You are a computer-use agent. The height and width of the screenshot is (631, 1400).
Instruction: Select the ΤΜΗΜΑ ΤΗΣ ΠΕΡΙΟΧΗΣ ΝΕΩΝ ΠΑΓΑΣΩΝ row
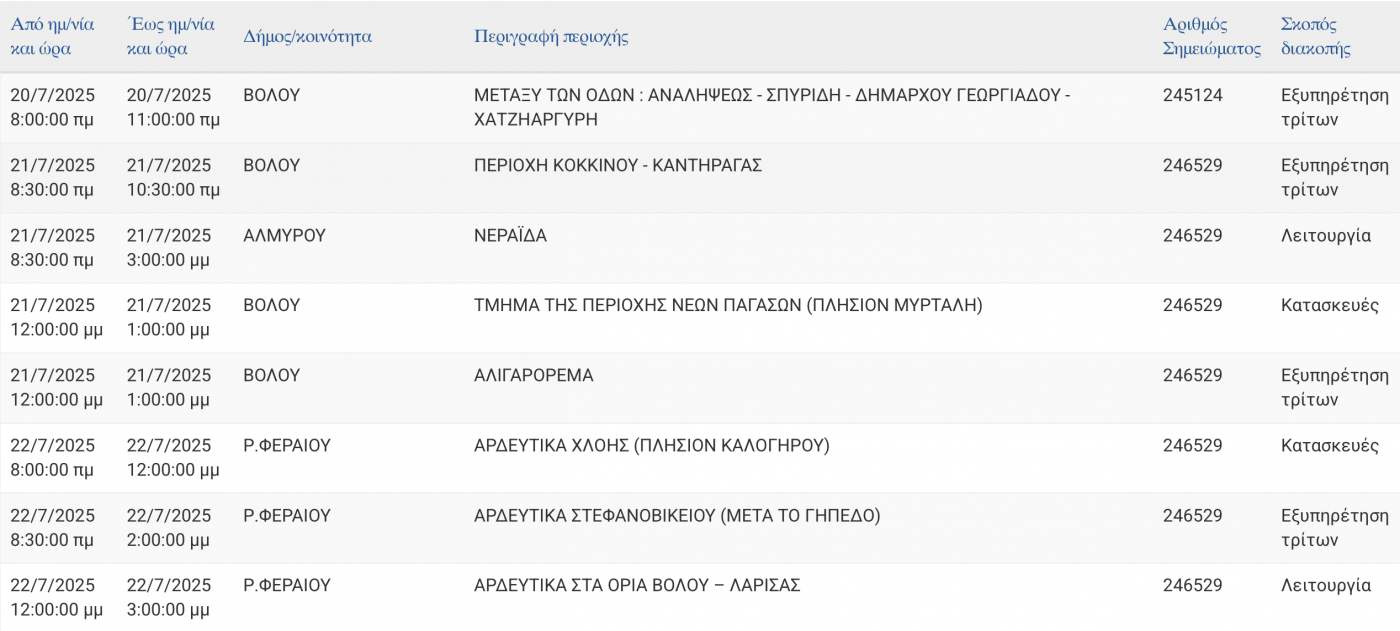coord(700,318)
